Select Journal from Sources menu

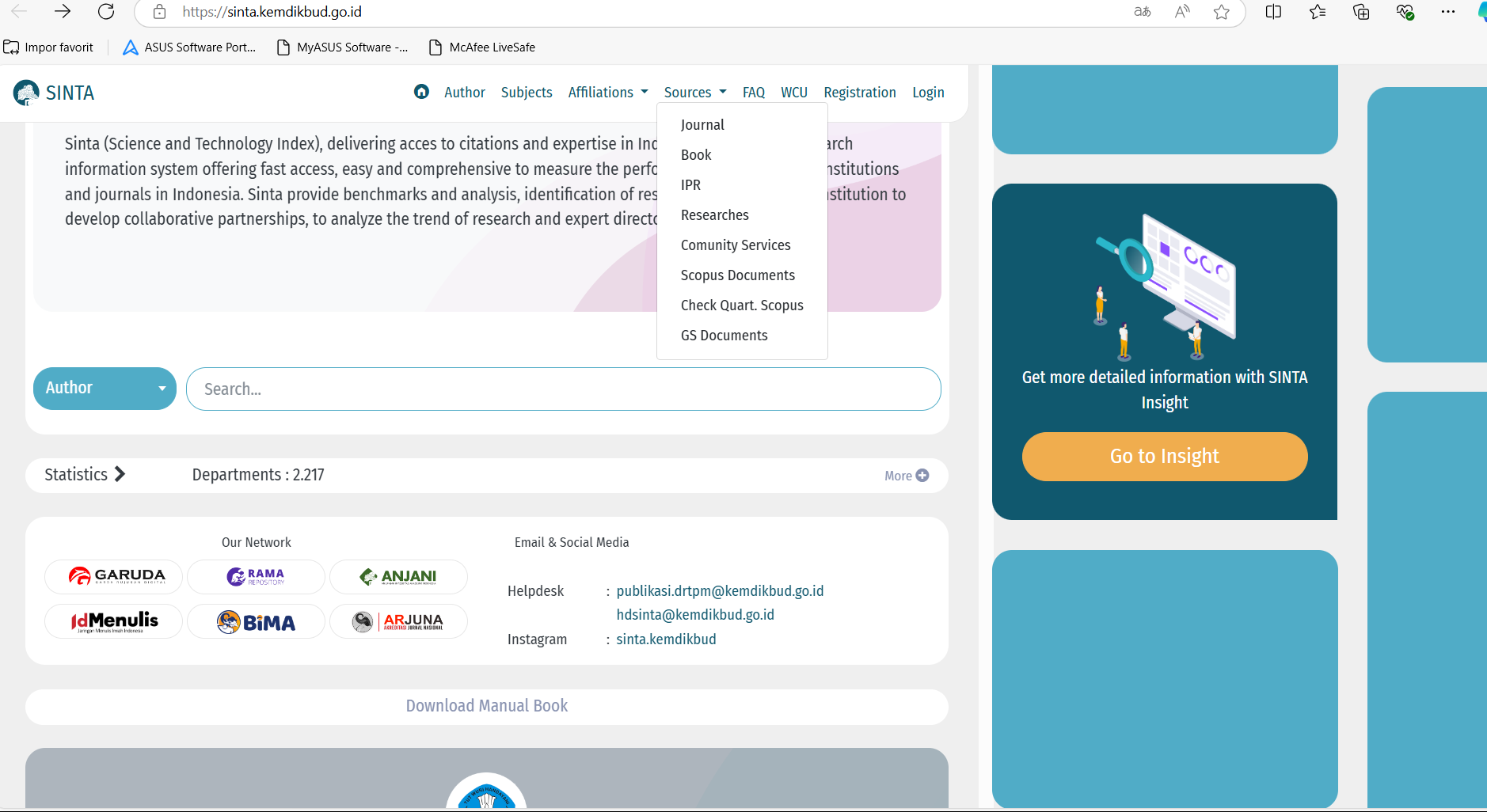[x=702, y=125]
